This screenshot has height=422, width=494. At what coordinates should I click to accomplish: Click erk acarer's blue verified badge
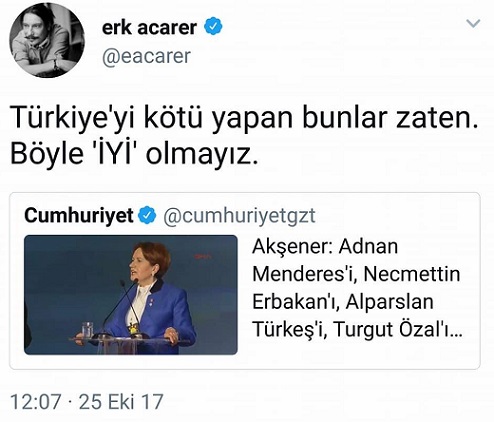213,26
